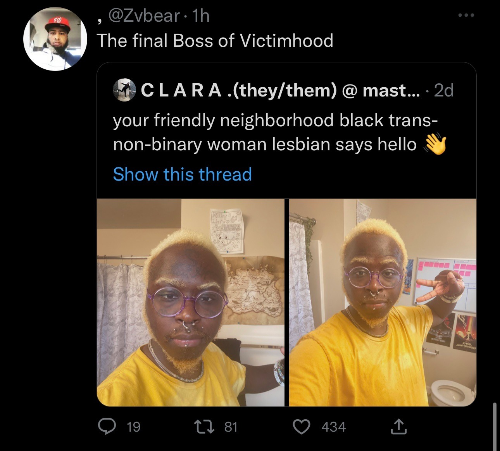Click the waving hand emoji
This screenshot has height=451, width=500.
pos(436,144)
